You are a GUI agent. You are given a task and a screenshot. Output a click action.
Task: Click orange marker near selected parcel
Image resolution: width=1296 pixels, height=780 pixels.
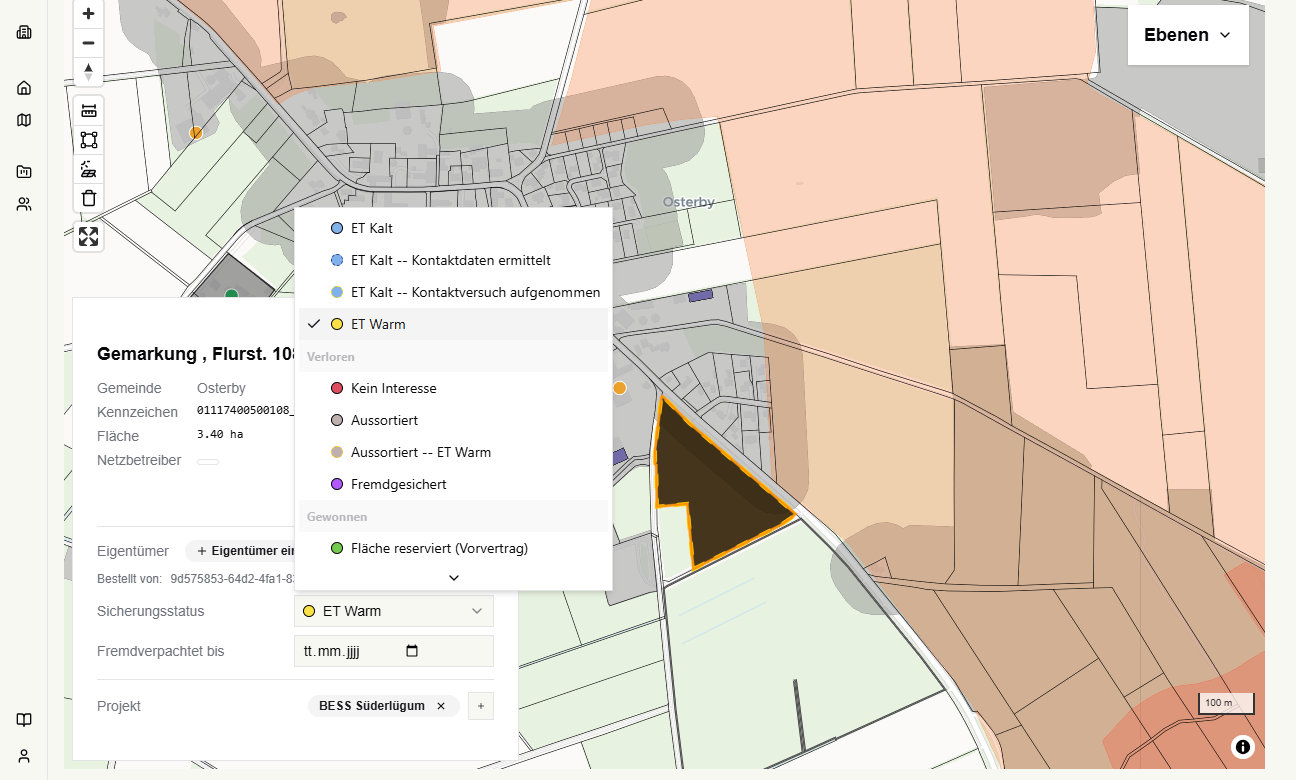(x=619, y=388)
